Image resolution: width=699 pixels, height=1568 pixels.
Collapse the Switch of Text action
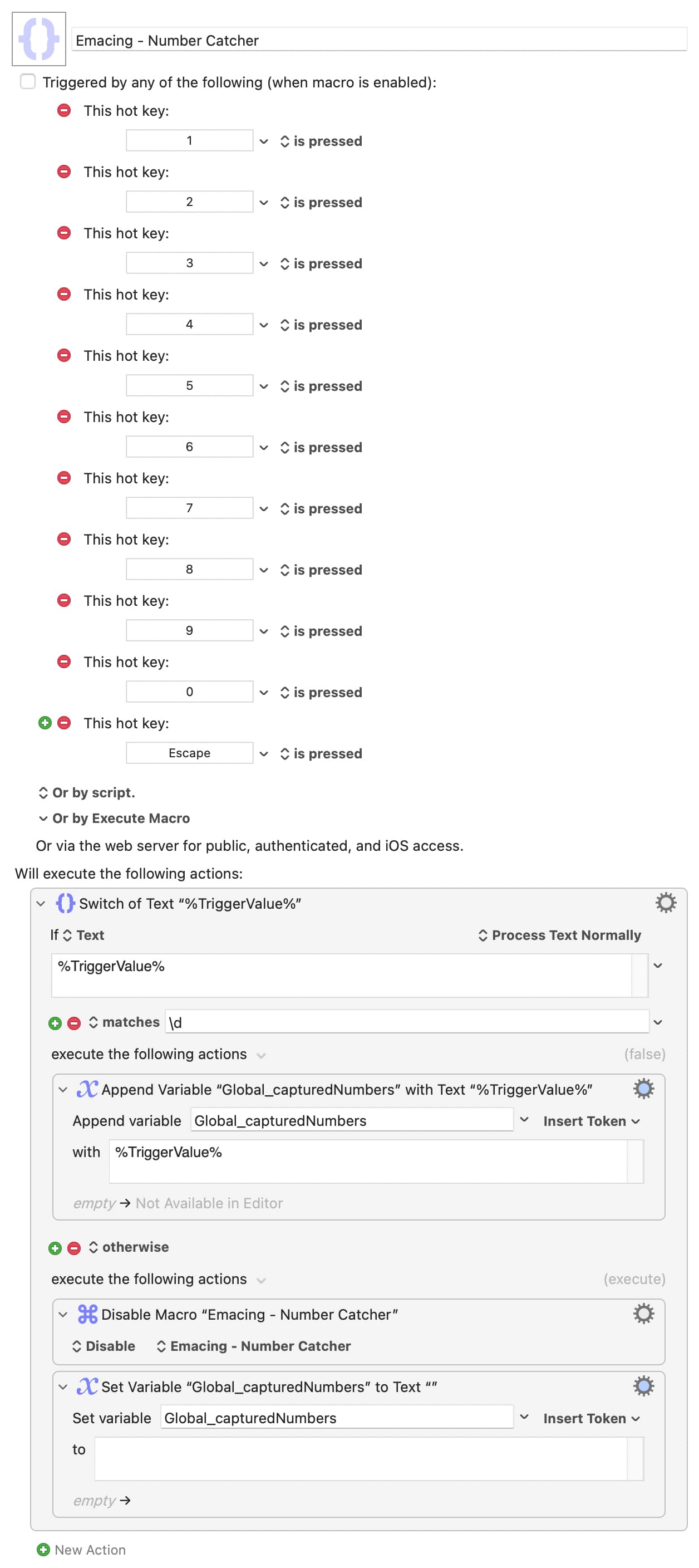[x=41, y=903]
